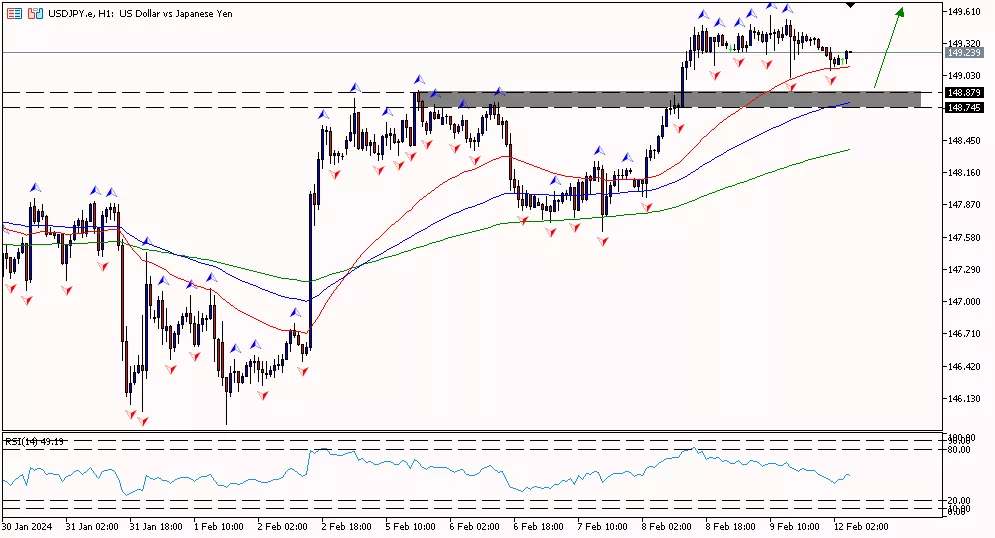This screenshot has width=995, height=538.
Task: Click the 149.030 price scale label
Action: pos(963,75)
